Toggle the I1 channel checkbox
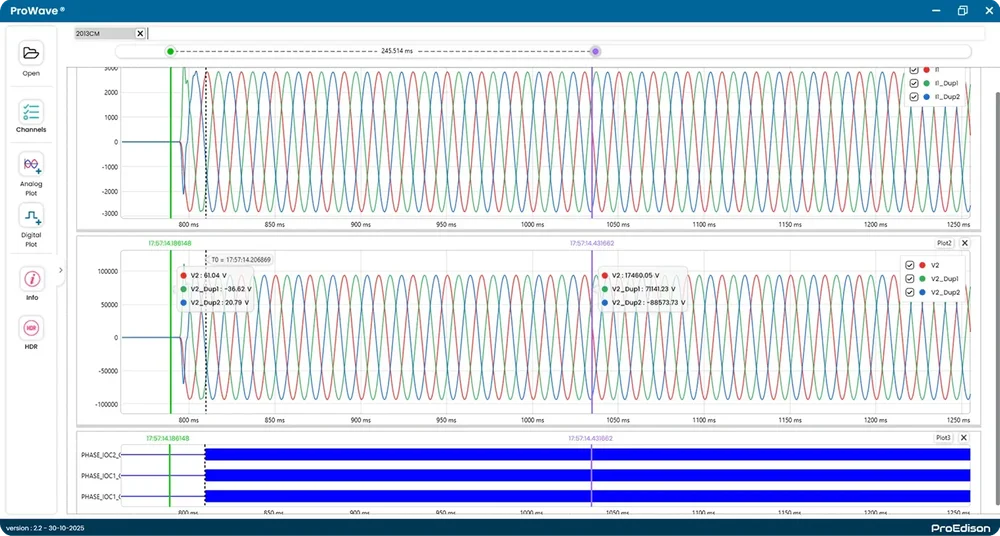Image resolution: width=1000 pixels, height=536 pixels. (x=913, y=69)
